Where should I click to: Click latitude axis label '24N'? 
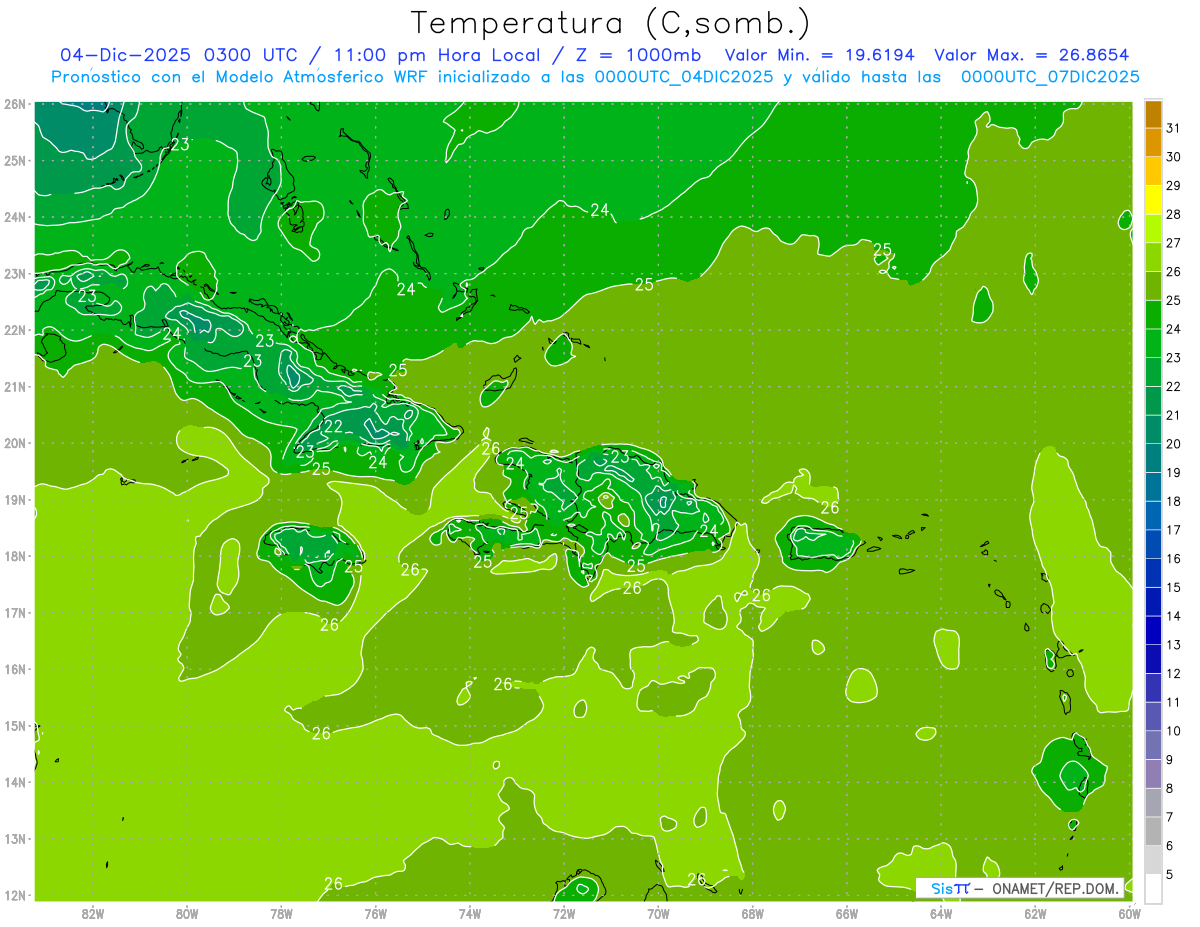tap(15, 217)
